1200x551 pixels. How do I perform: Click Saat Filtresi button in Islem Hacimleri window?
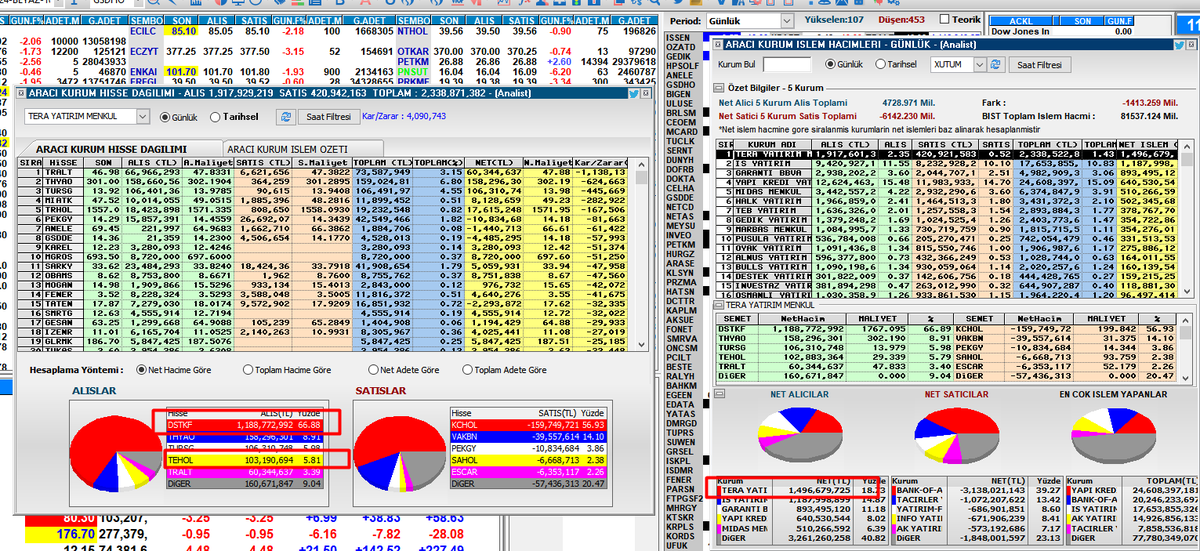pyautogui.click(x=1038, y=64)
